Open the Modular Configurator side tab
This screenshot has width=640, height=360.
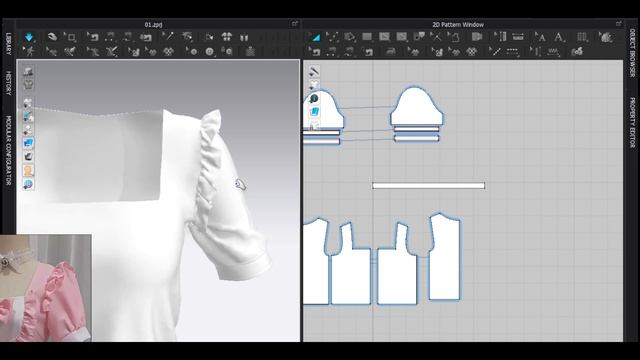coord(8,150)
